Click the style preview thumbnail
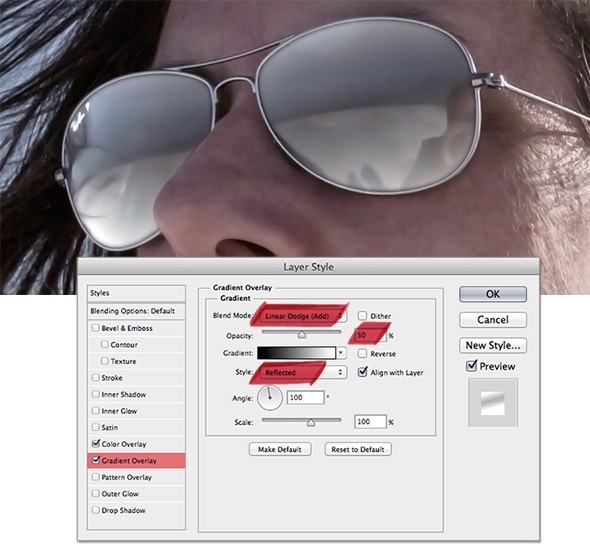 pyautogui.click(x=493, y=403)
